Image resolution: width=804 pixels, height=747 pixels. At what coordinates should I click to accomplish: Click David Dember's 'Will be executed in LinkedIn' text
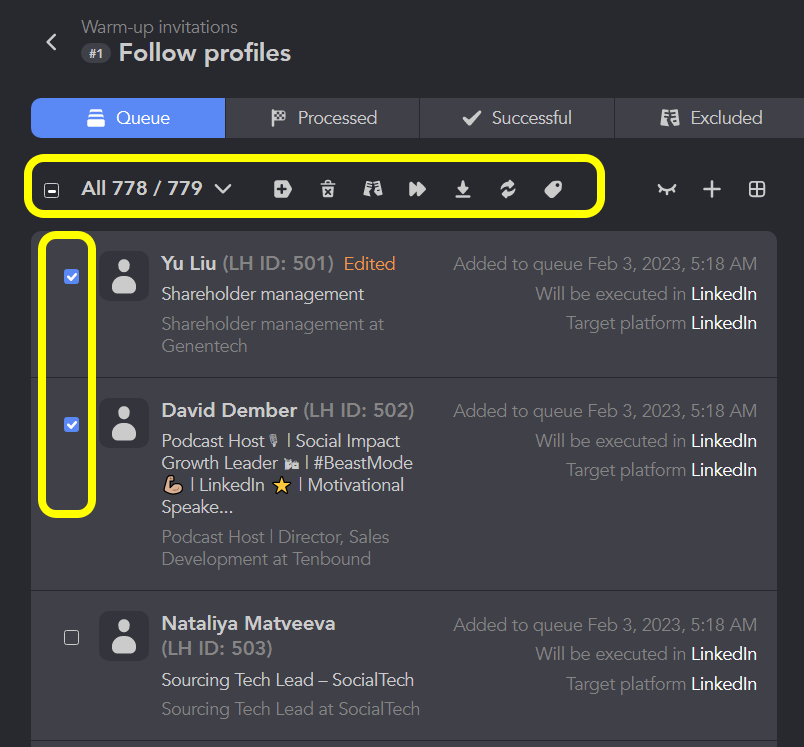646,441
